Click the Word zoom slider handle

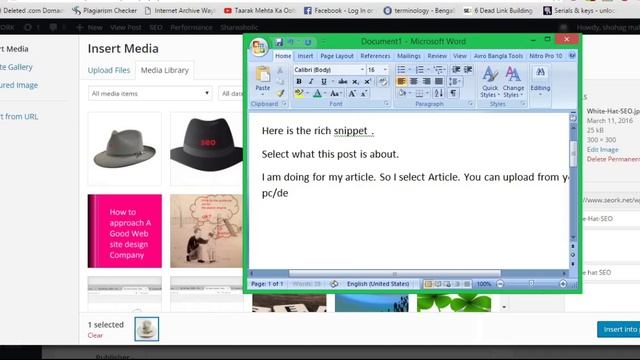(531, 284)
